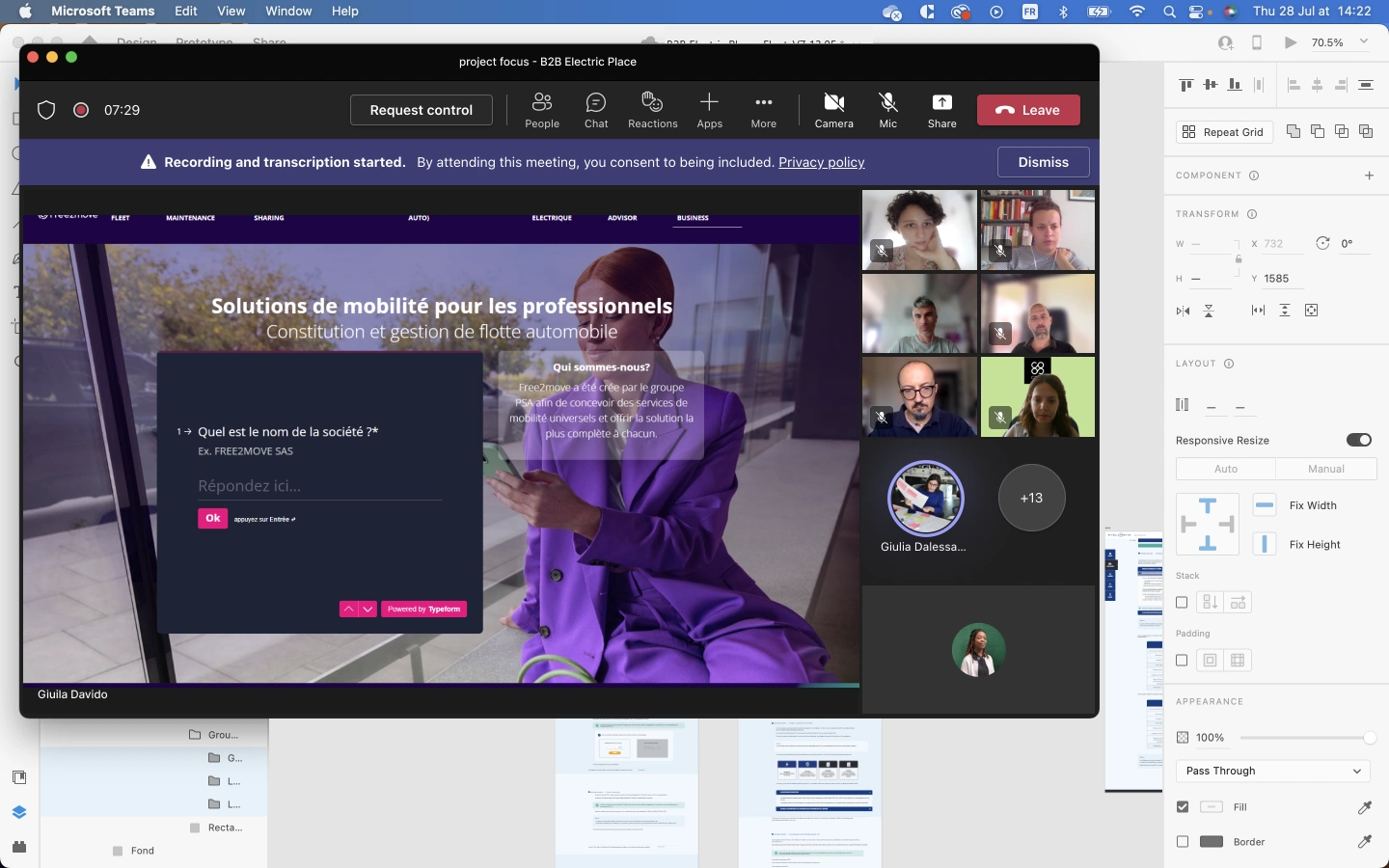
Task: Open the Help menu
Action: (x=345, y=12)
